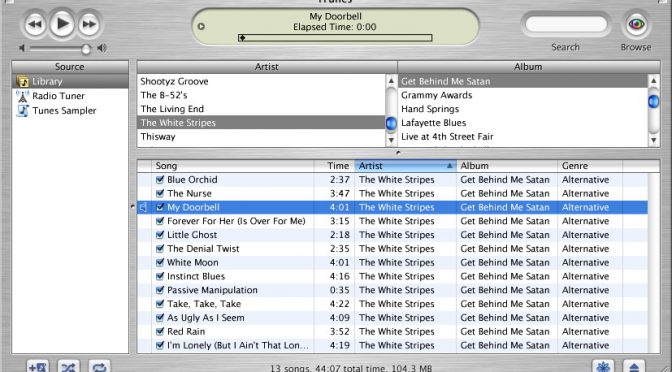This screenshot has width=672, height=372.
Task: Click Artist list scroll down arrow
Action: (x=391, y=140)
